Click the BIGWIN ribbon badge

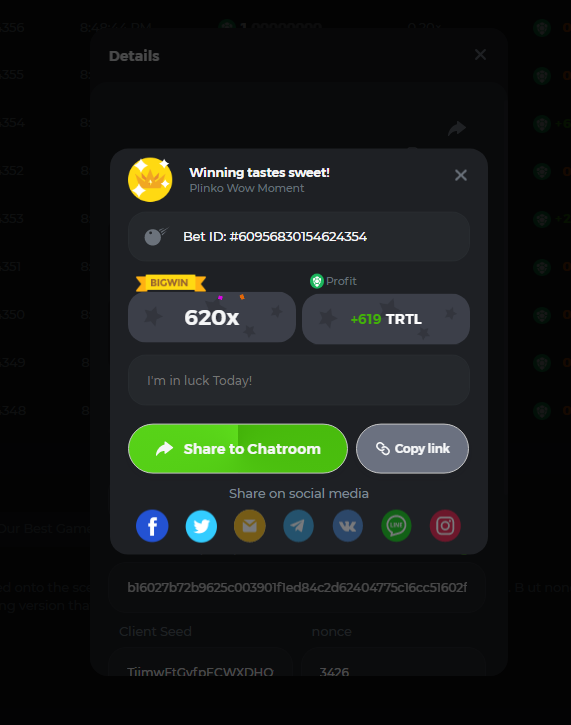[171, 283]
